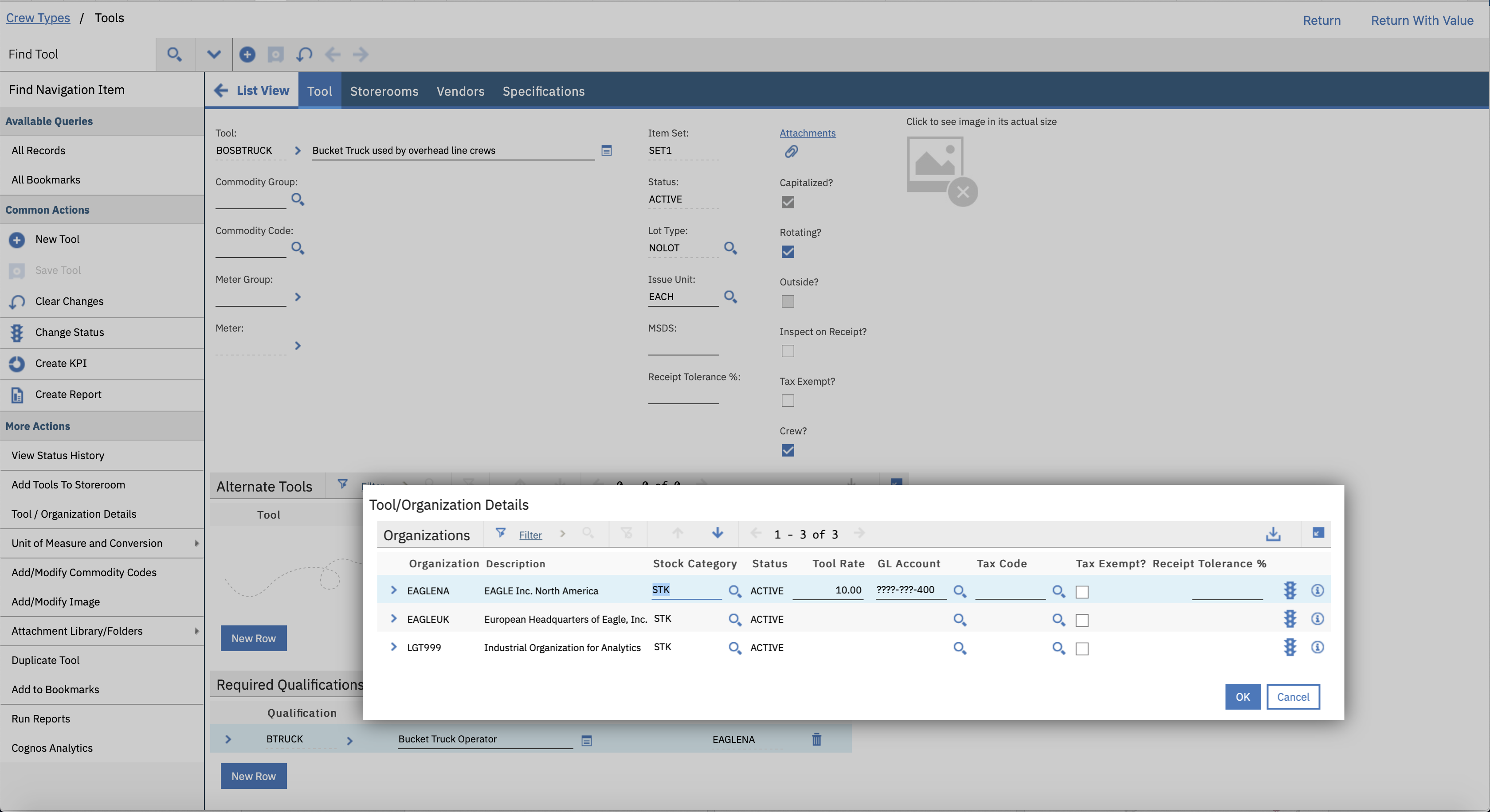
Task: Click the New Tool plus icon in toolbar
Action: click(247, 55)
